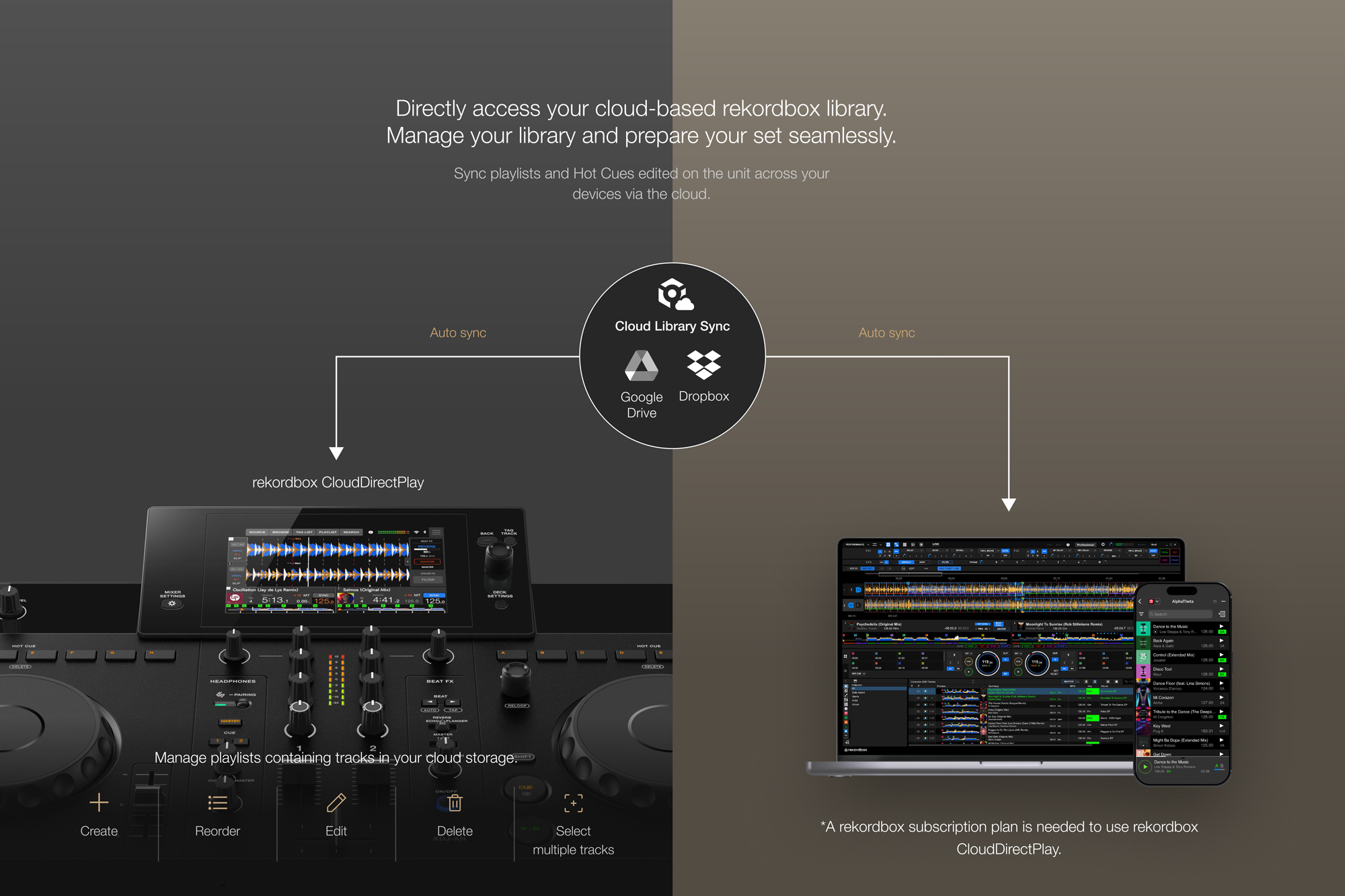
Task: Click the settings gear in laptop rekordbox toolbar
Action: [1103, 544]
